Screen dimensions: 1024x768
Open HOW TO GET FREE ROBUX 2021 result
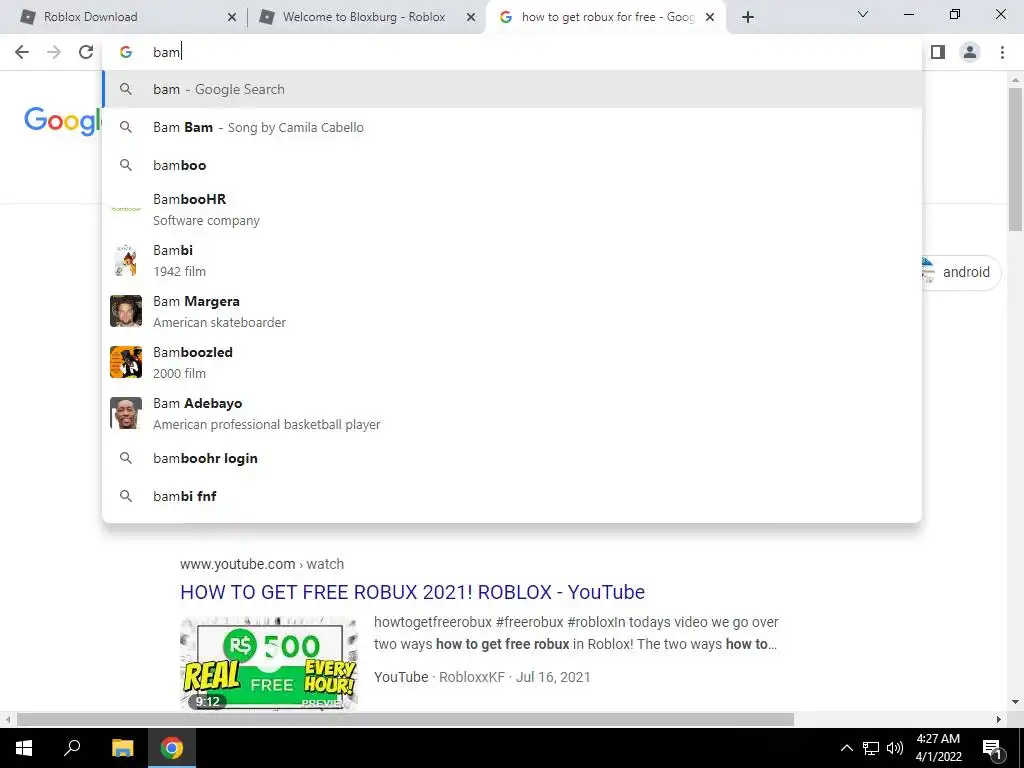point(413,592)
